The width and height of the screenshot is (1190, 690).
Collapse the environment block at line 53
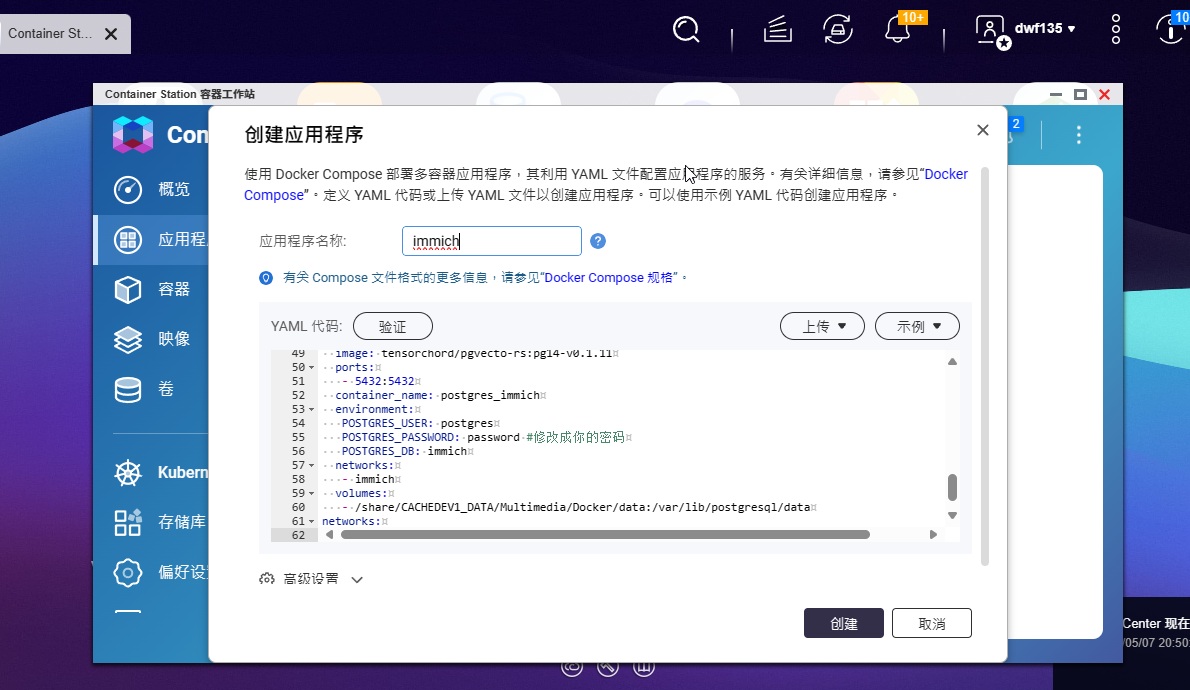(311, 410)
